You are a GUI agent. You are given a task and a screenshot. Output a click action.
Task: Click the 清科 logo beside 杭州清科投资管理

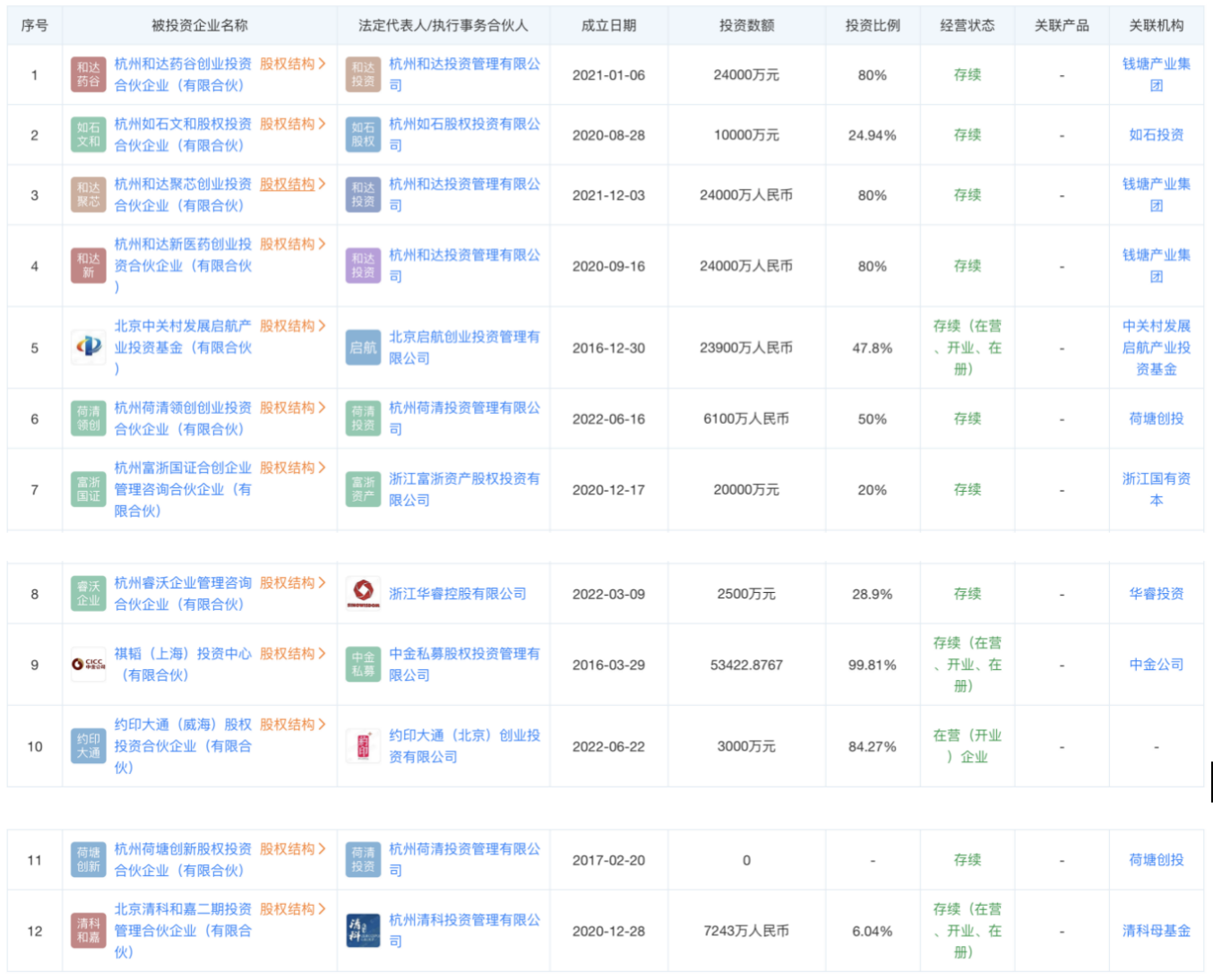coord(363,930)
